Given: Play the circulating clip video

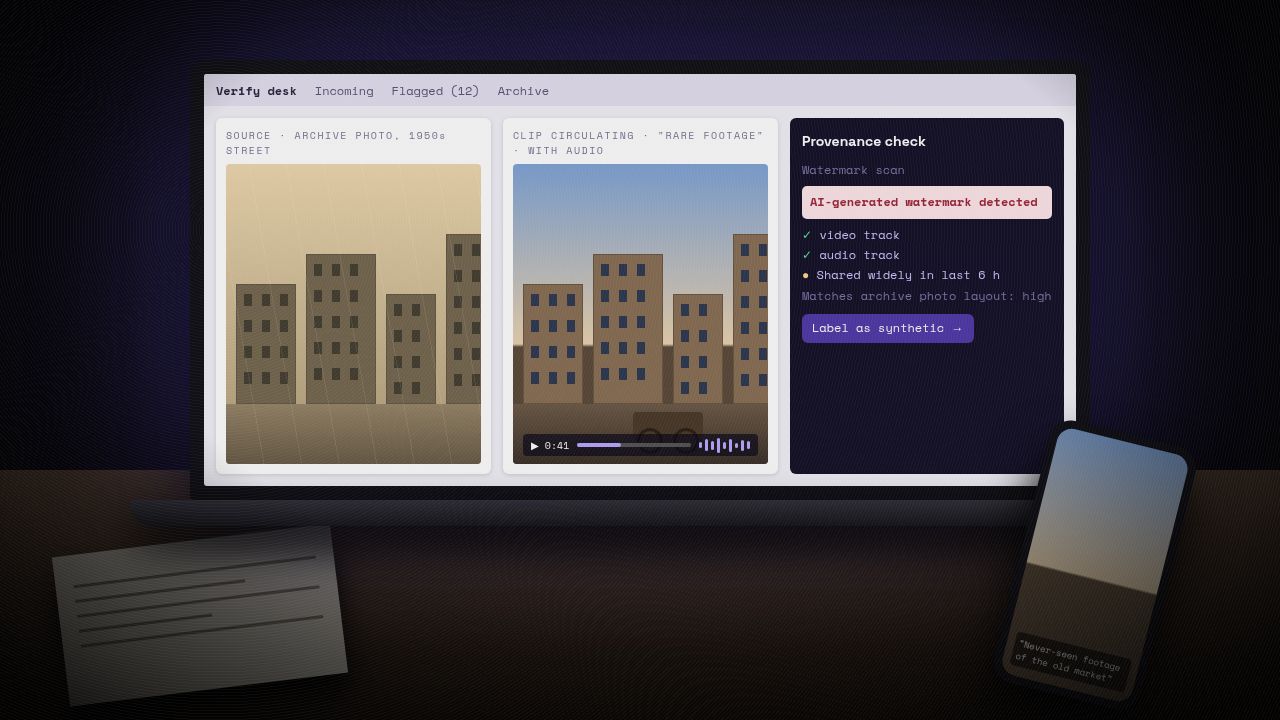Looking at the screenshot, I should (x=535, y=446).
